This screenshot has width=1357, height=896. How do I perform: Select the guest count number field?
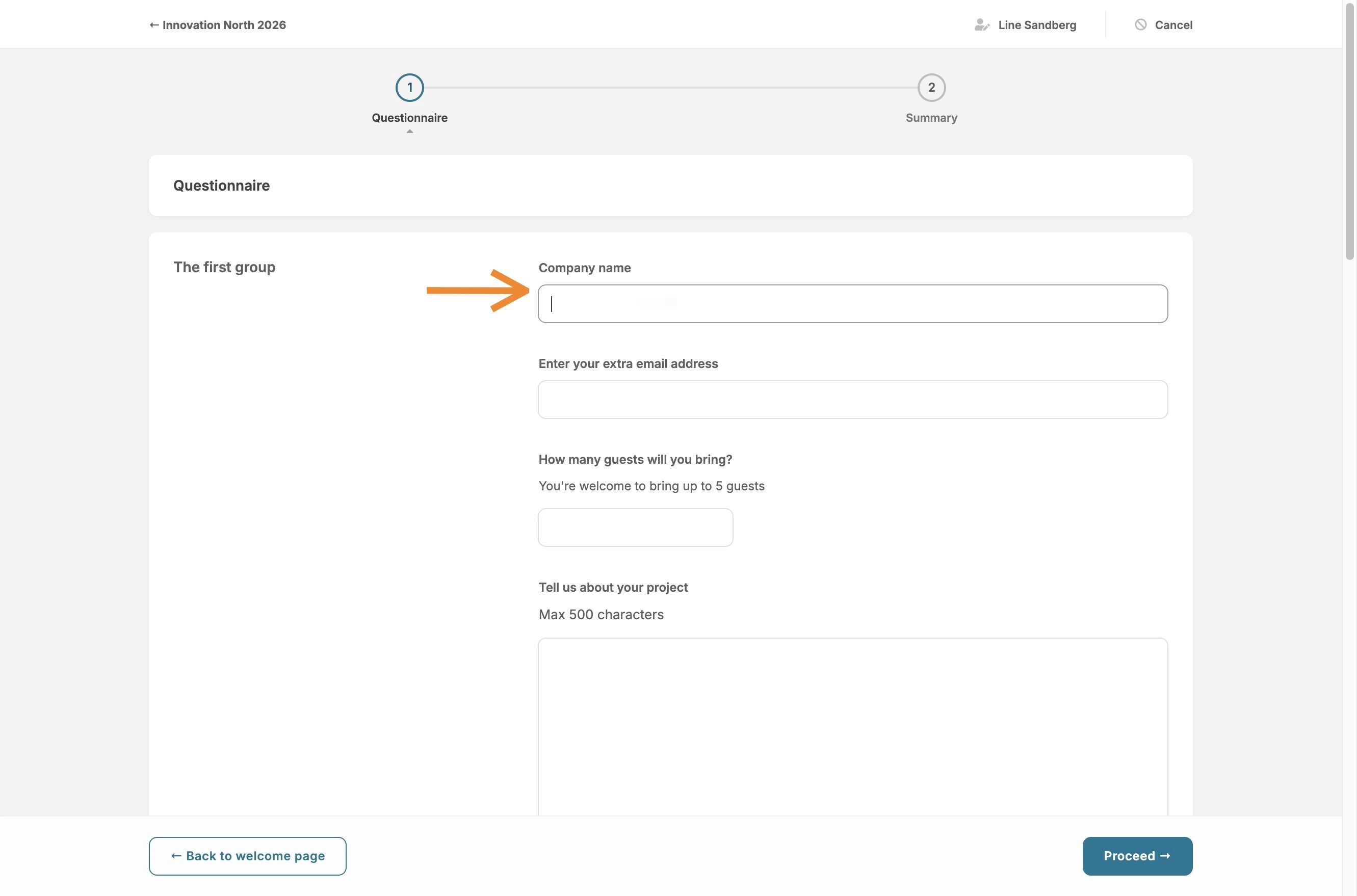635,528
